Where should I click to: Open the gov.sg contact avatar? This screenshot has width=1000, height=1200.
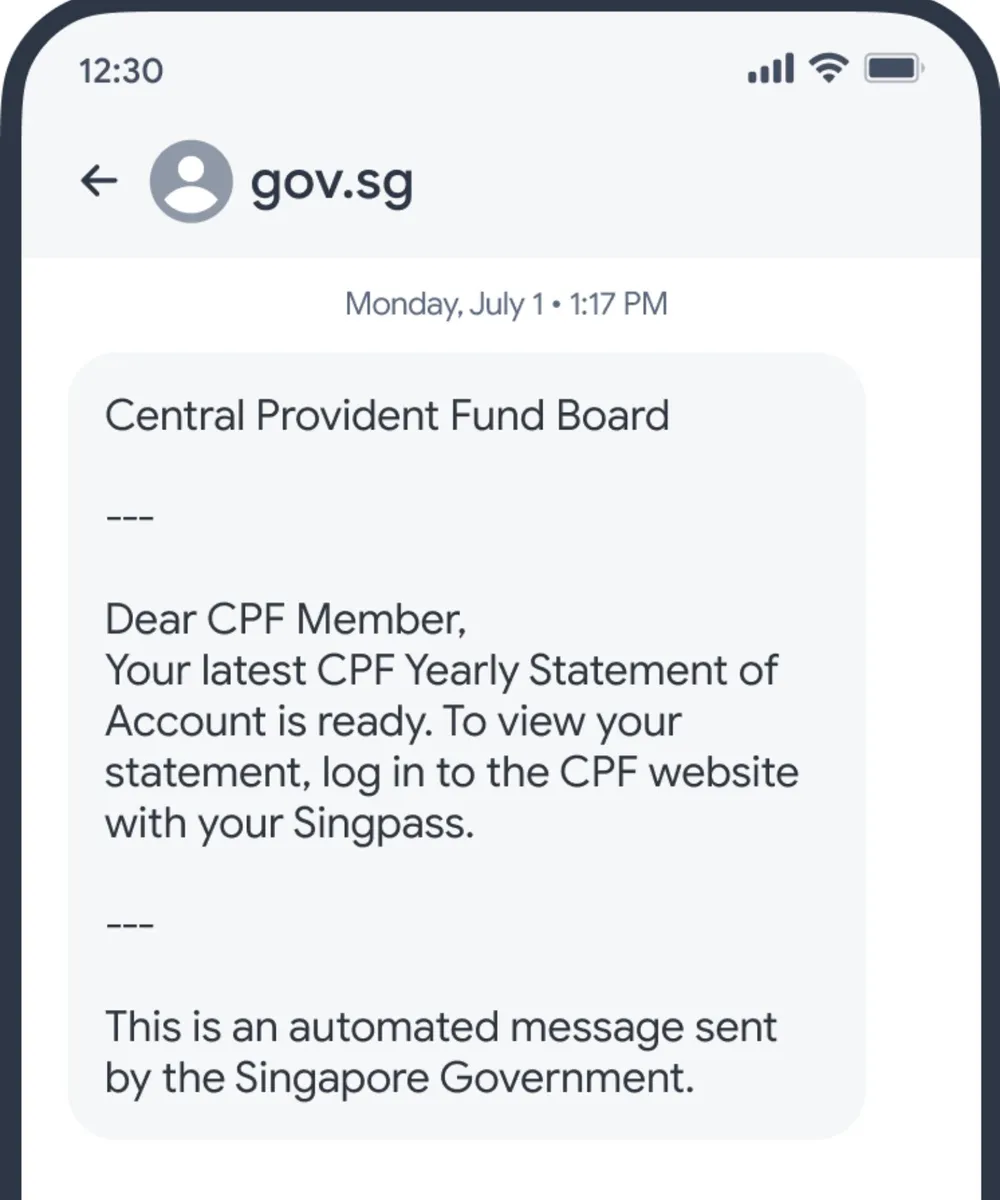[x=190, y=181]
